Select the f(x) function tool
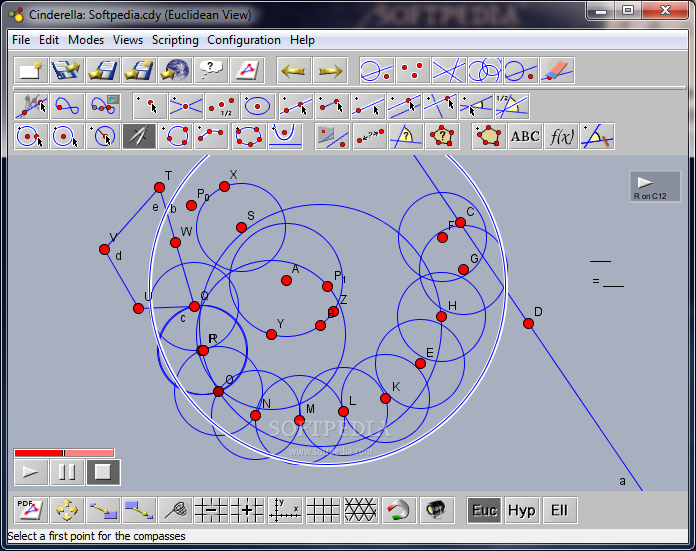Image resolution: width=696 pixels, height=551 pixels. point(562,136)
